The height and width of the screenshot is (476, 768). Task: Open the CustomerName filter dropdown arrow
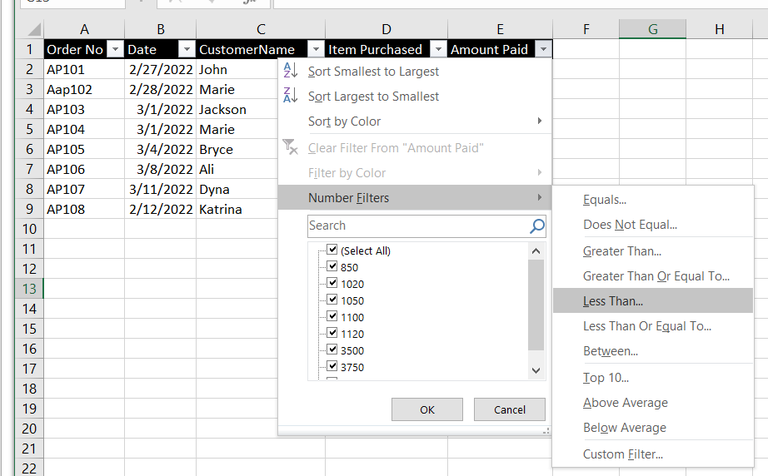(x=315, y=49)
